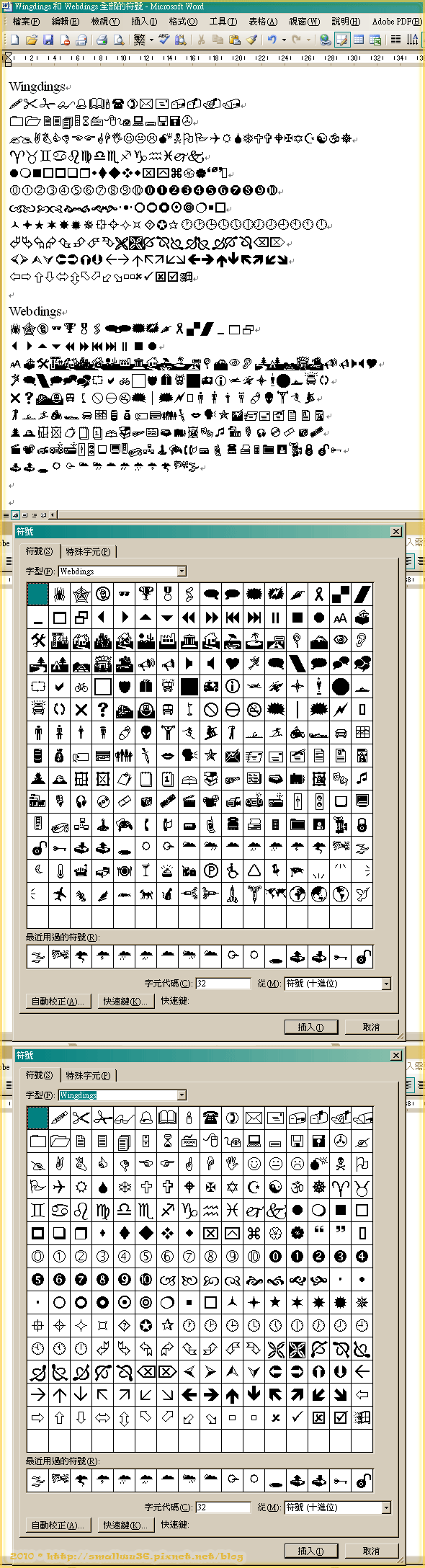The image size is (425, 1568).
Task: Select the yin-yang symbol in Wingdings grid
Action: (276, 1188)
